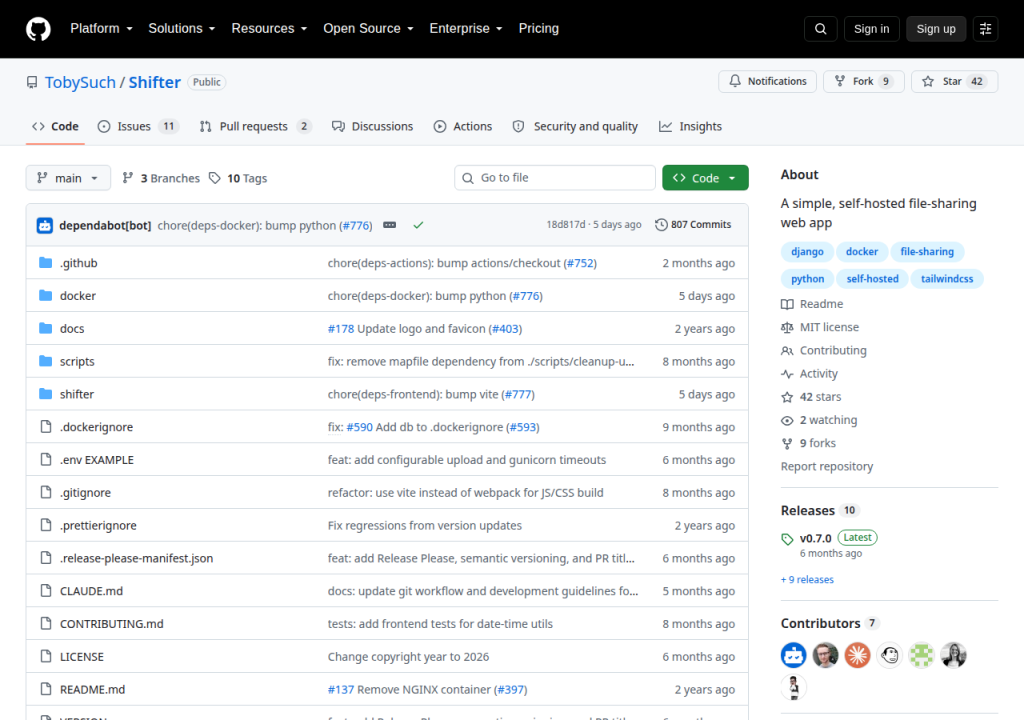This screenshot has width=1024, height=720.
Task: Click the .gitignore file icon
Action: point(46,492)
